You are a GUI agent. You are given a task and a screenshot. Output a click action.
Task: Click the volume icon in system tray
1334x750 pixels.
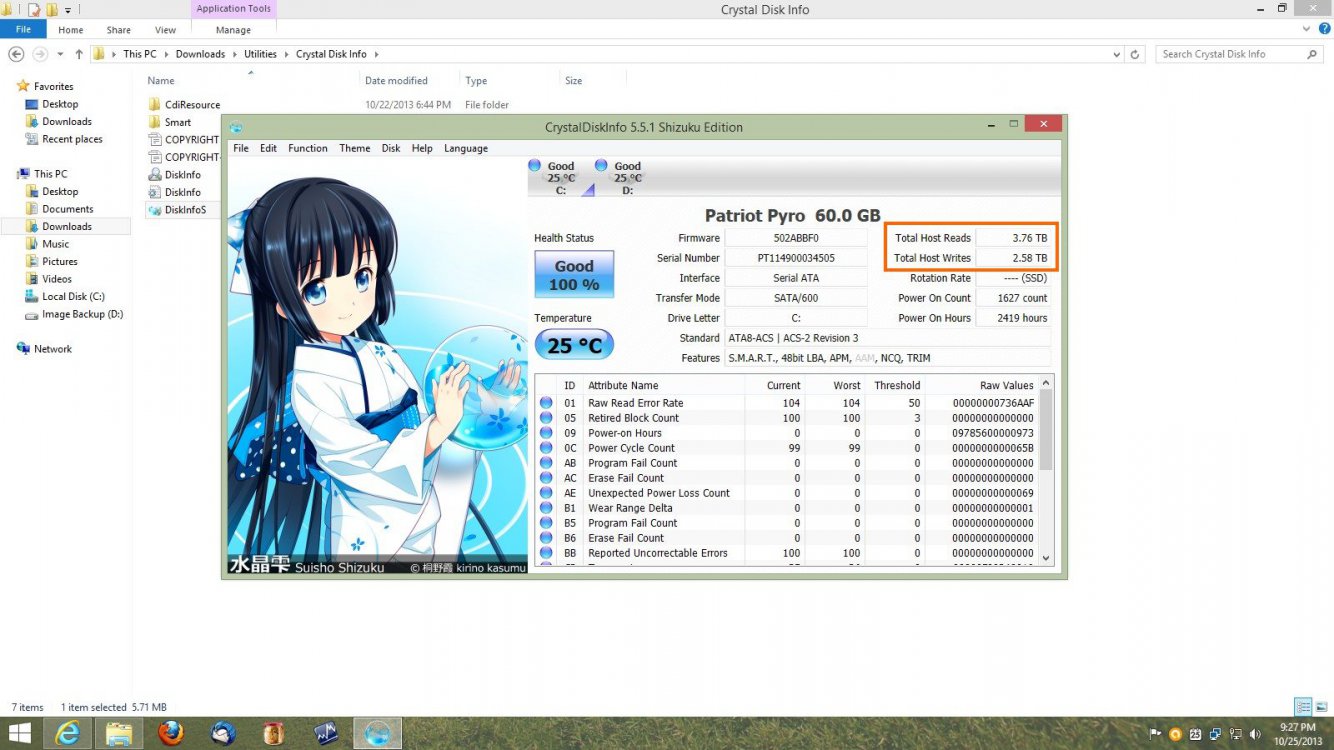[x=1253, y=733]
